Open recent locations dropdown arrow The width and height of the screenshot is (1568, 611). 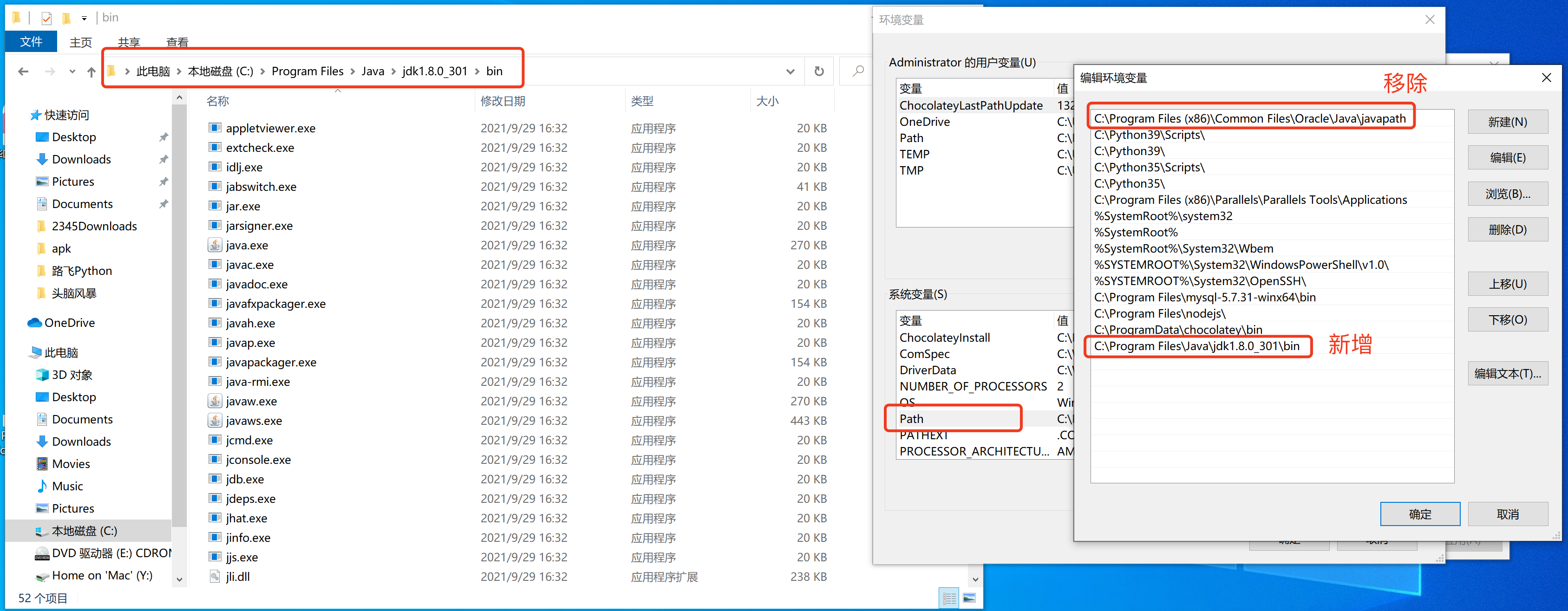(x=72, y=72)
